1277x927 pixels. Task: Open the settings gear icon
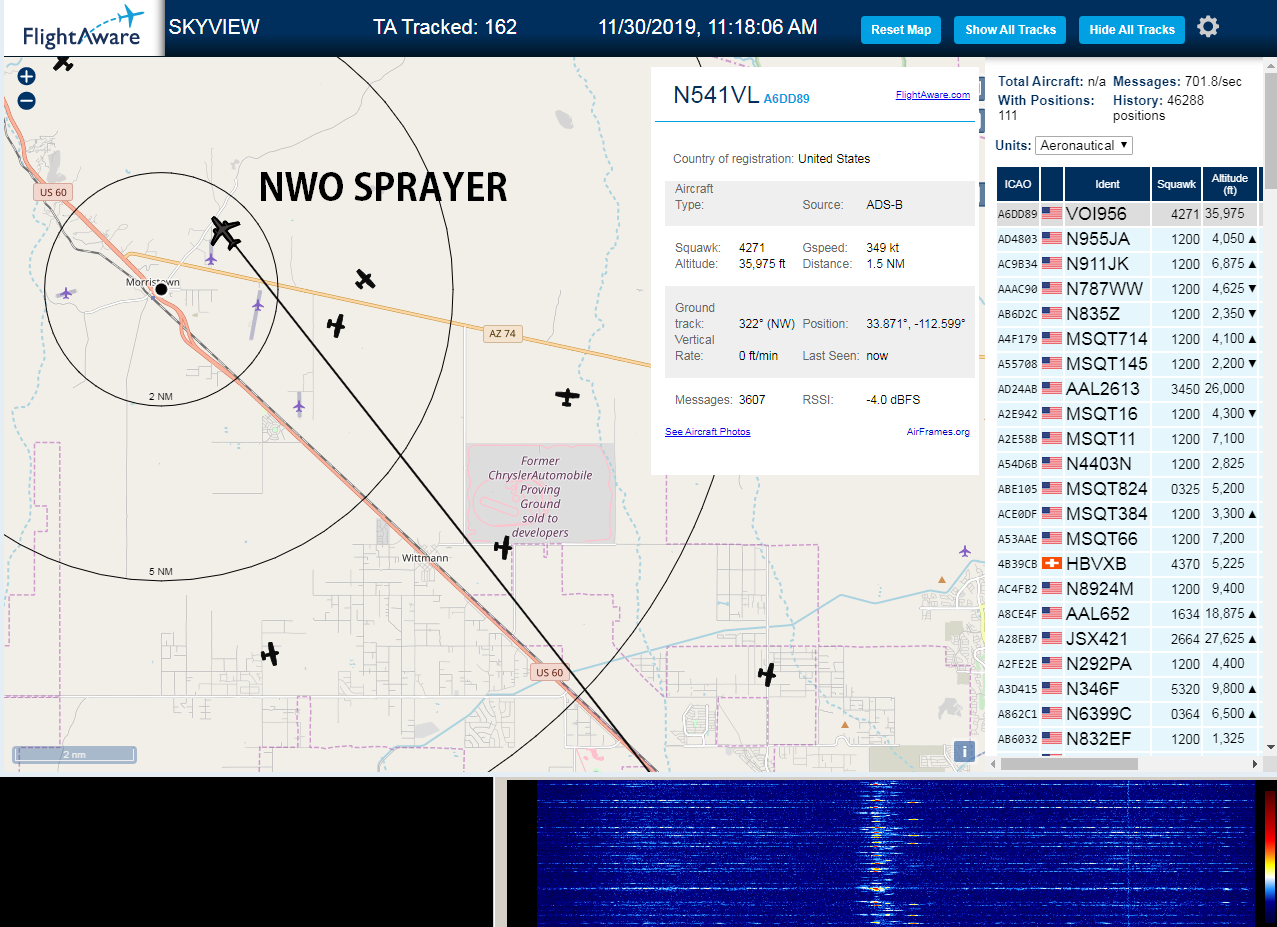click(1208, 27)
